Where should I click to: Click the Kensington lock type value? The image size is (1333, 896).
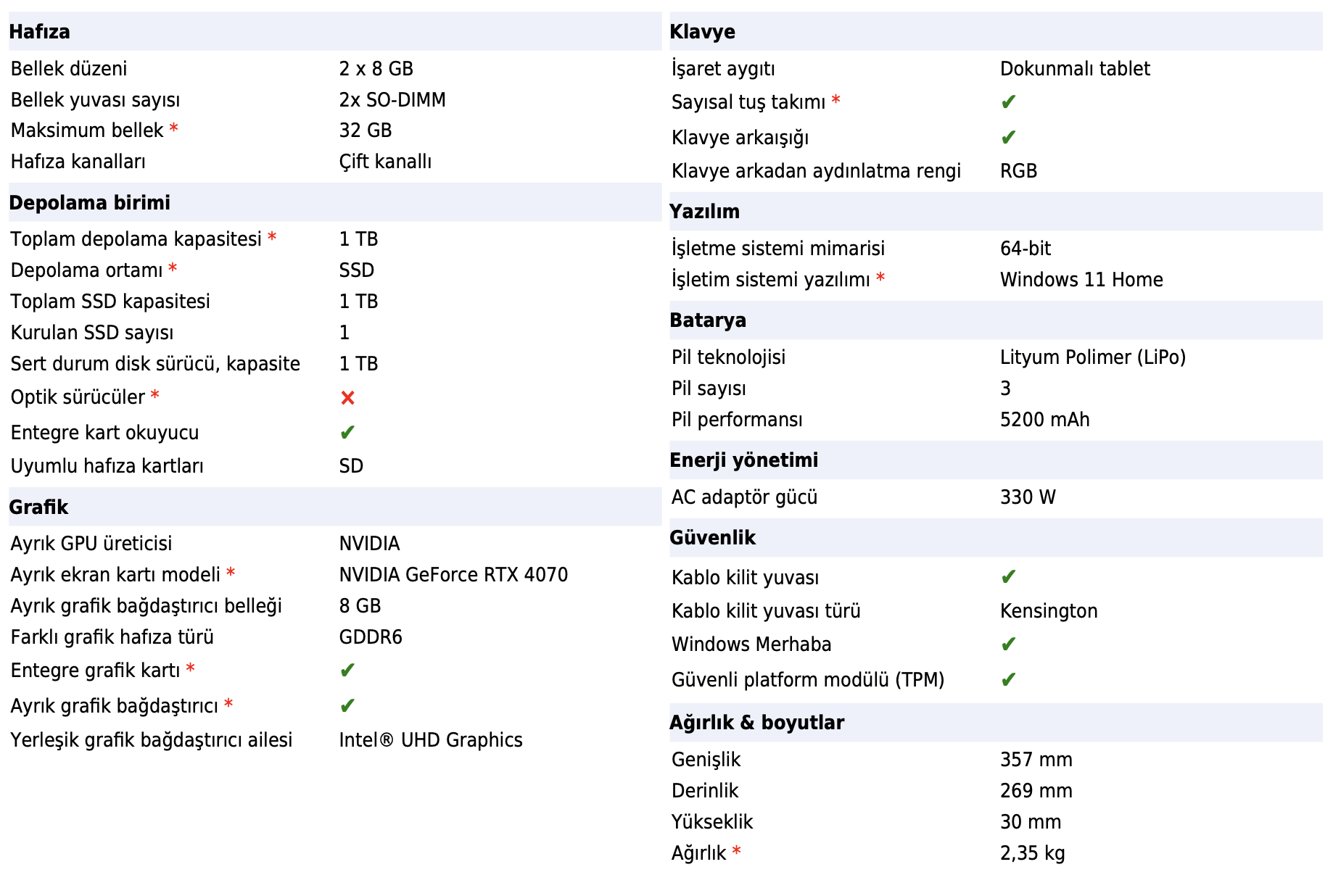(x=1049, y=611)
